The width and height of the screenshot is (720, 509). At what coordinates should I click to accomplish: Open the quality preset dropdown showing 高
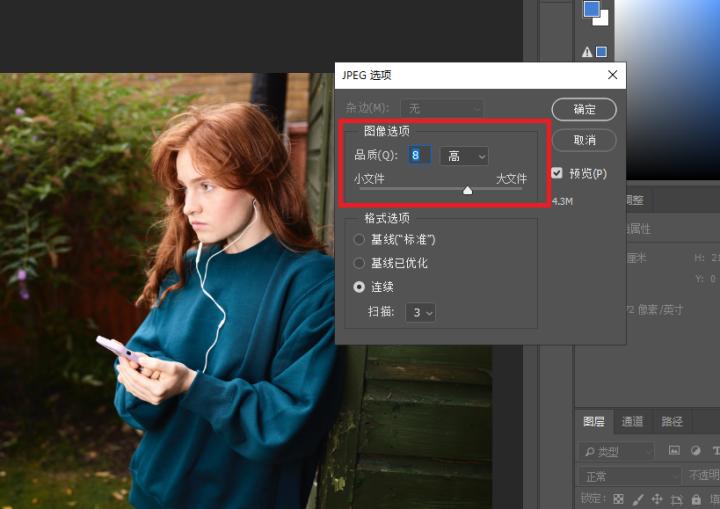click(463, 156)
